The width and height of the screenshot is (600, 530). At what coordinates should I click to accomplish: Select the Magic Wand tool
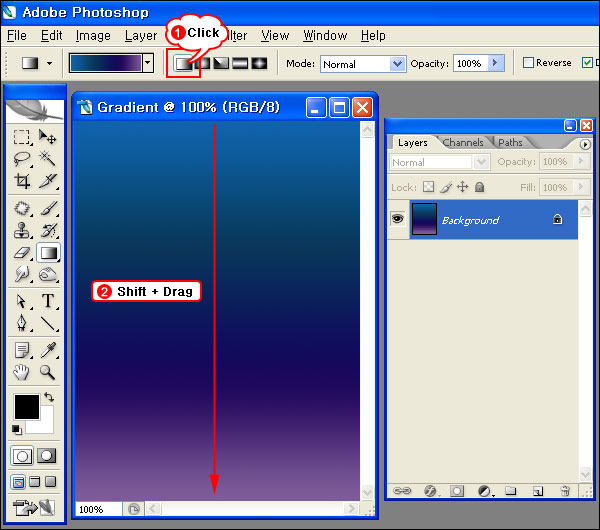click(48, 159)
